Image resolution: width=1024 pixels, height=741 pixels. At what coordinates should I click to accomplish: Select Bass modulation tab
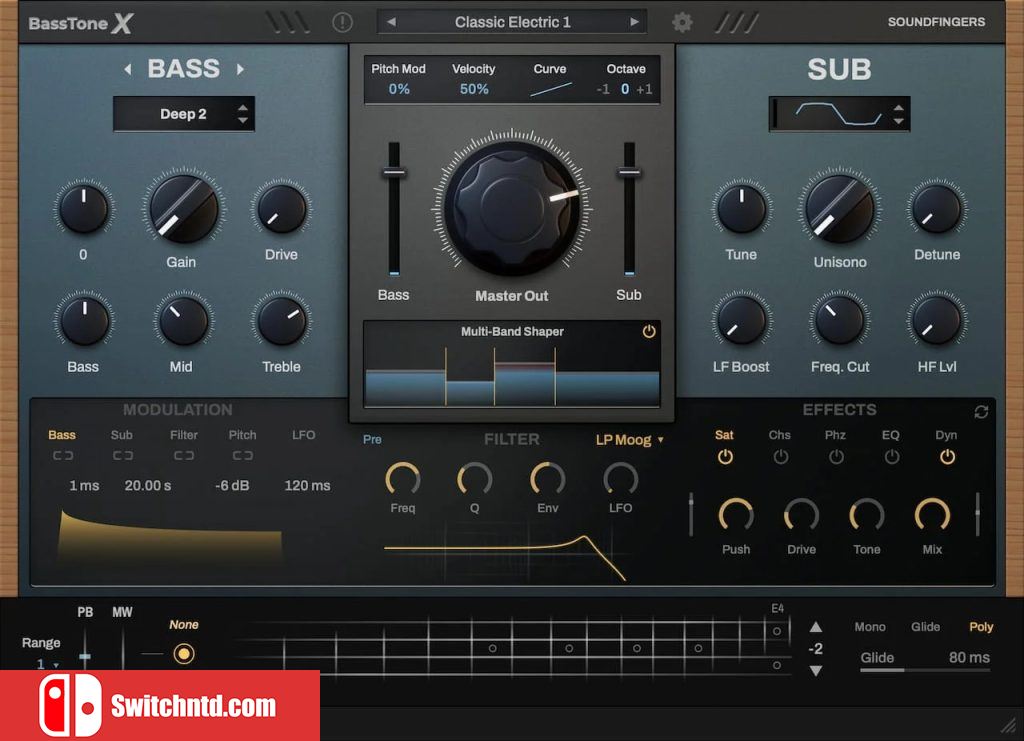tap(62, 435)
